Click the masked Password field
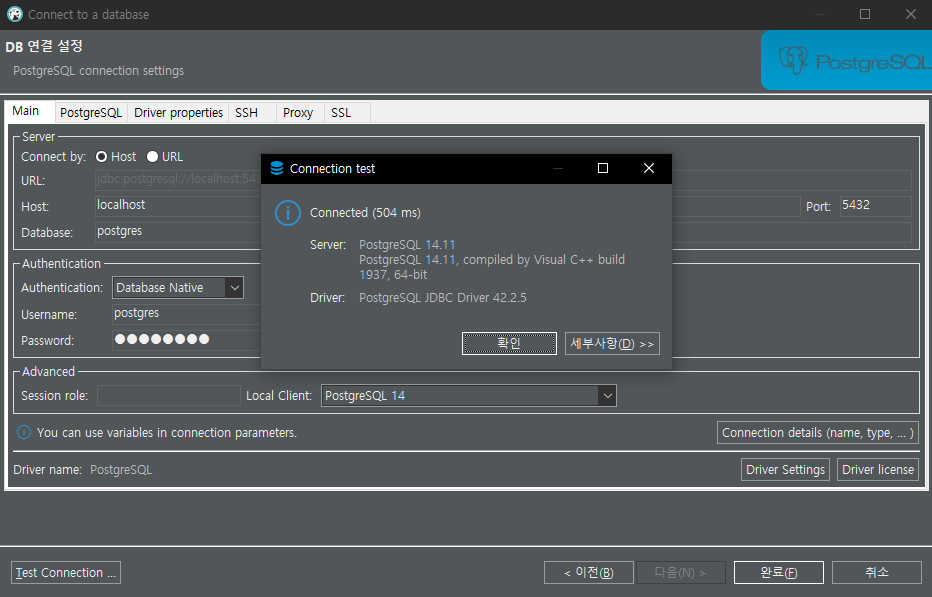 pos(187,340)
